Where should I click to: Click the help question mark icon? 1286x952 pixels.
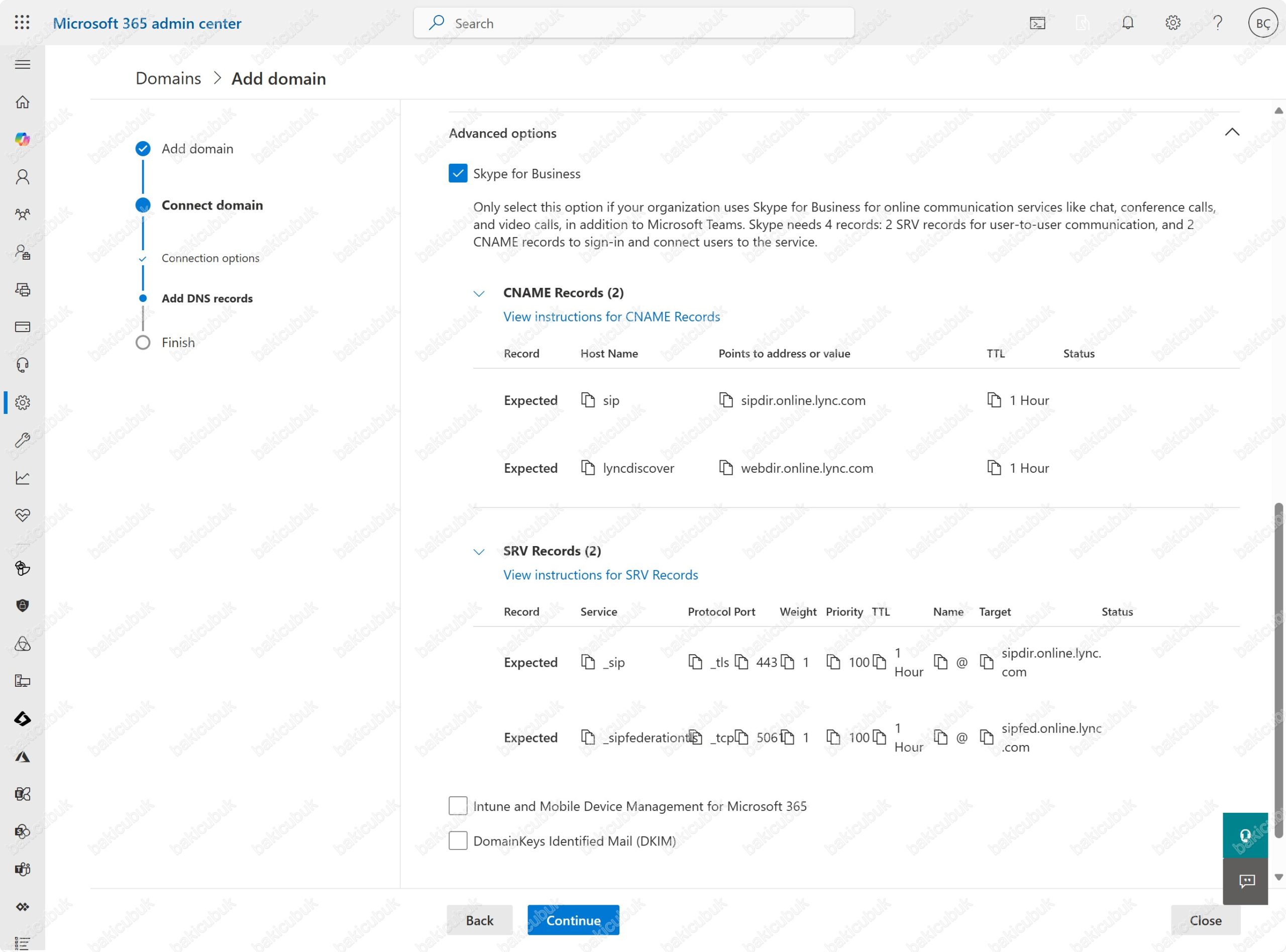click(1218, 23)
